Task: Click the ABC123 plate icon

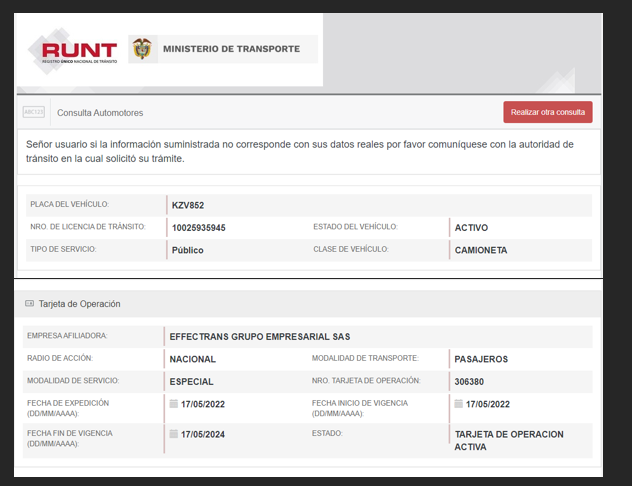Action: (34, 112)
